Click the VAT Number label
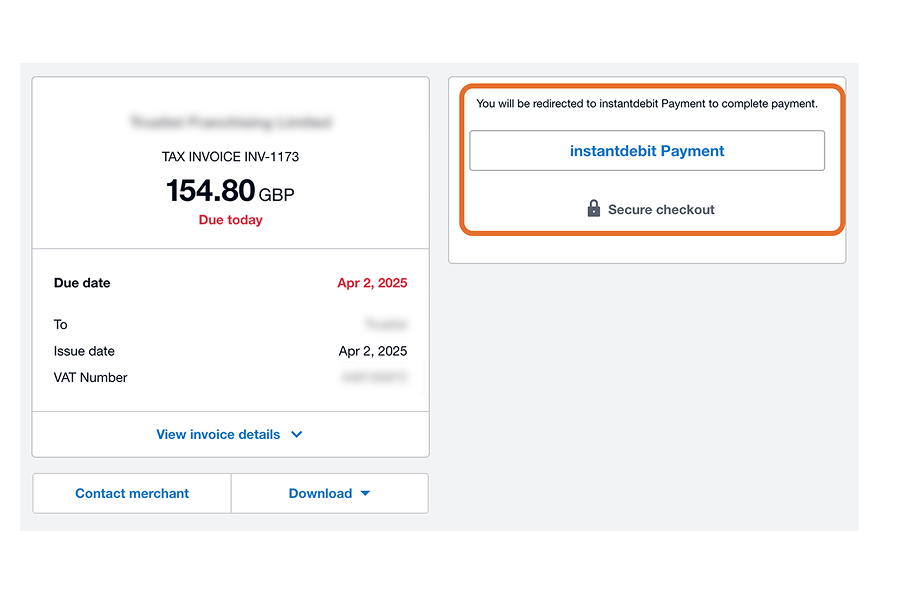This screenshot has width=900, height=593. tap(90, 377)
